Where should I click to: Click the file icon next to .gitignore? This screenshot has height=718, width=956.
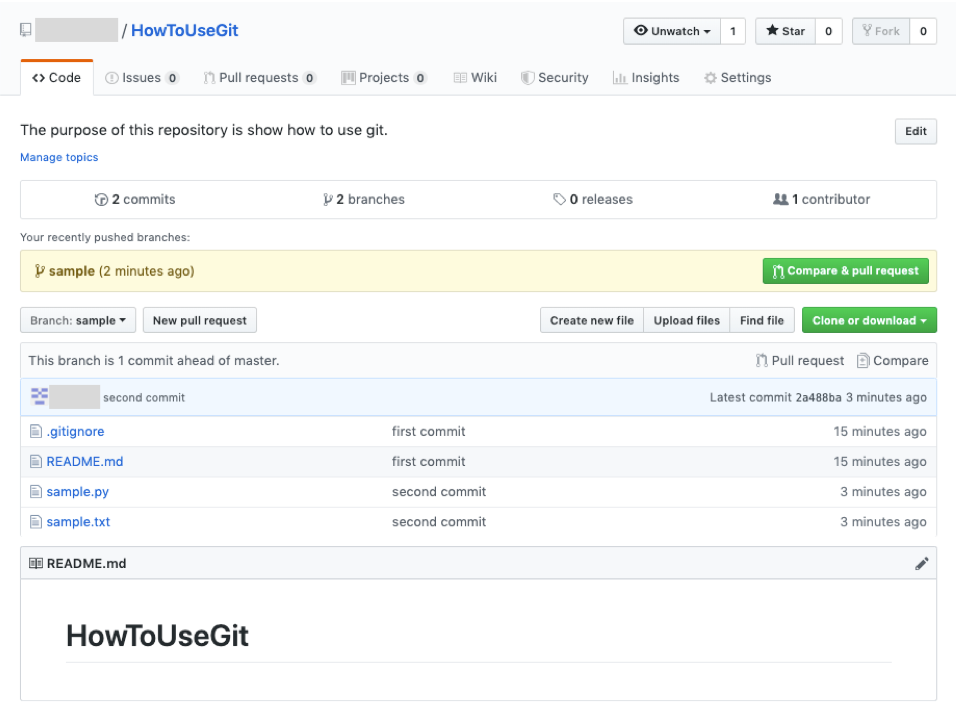[36, 432]
